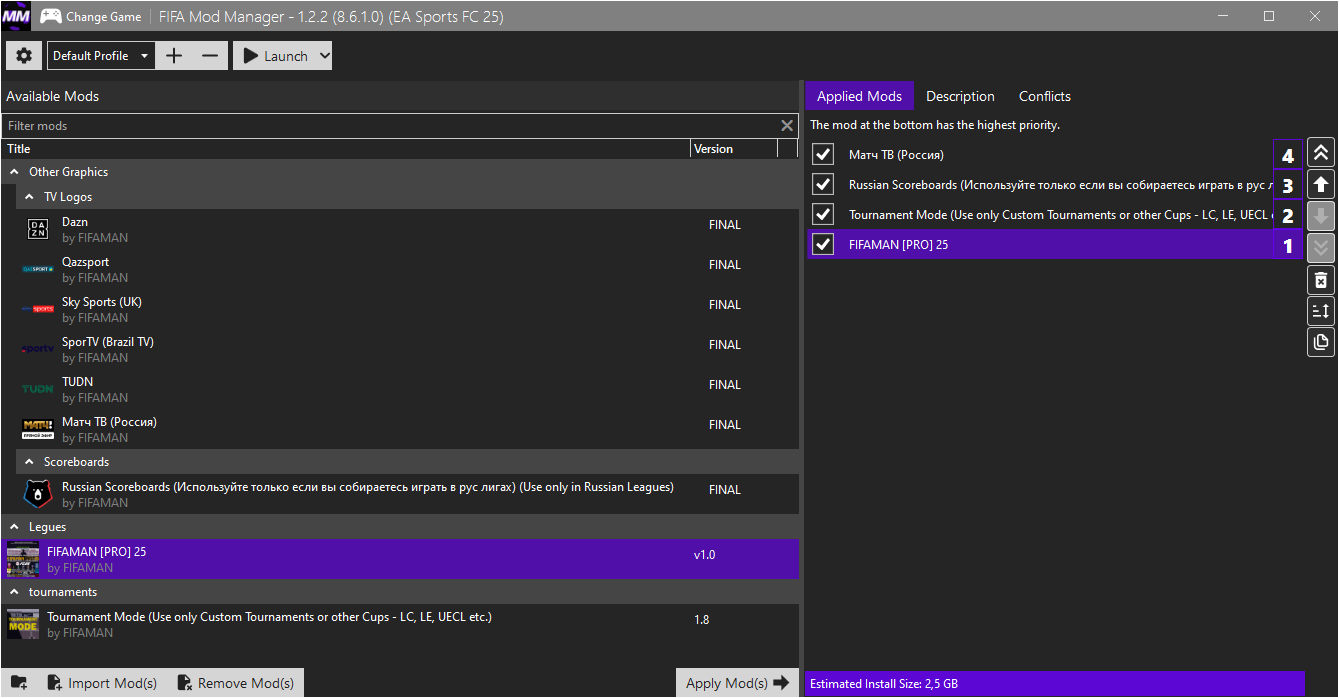This screenshot has width=1339, height=698.
Task: Click the copy mod list icon
Action: tap(1321, 343)
